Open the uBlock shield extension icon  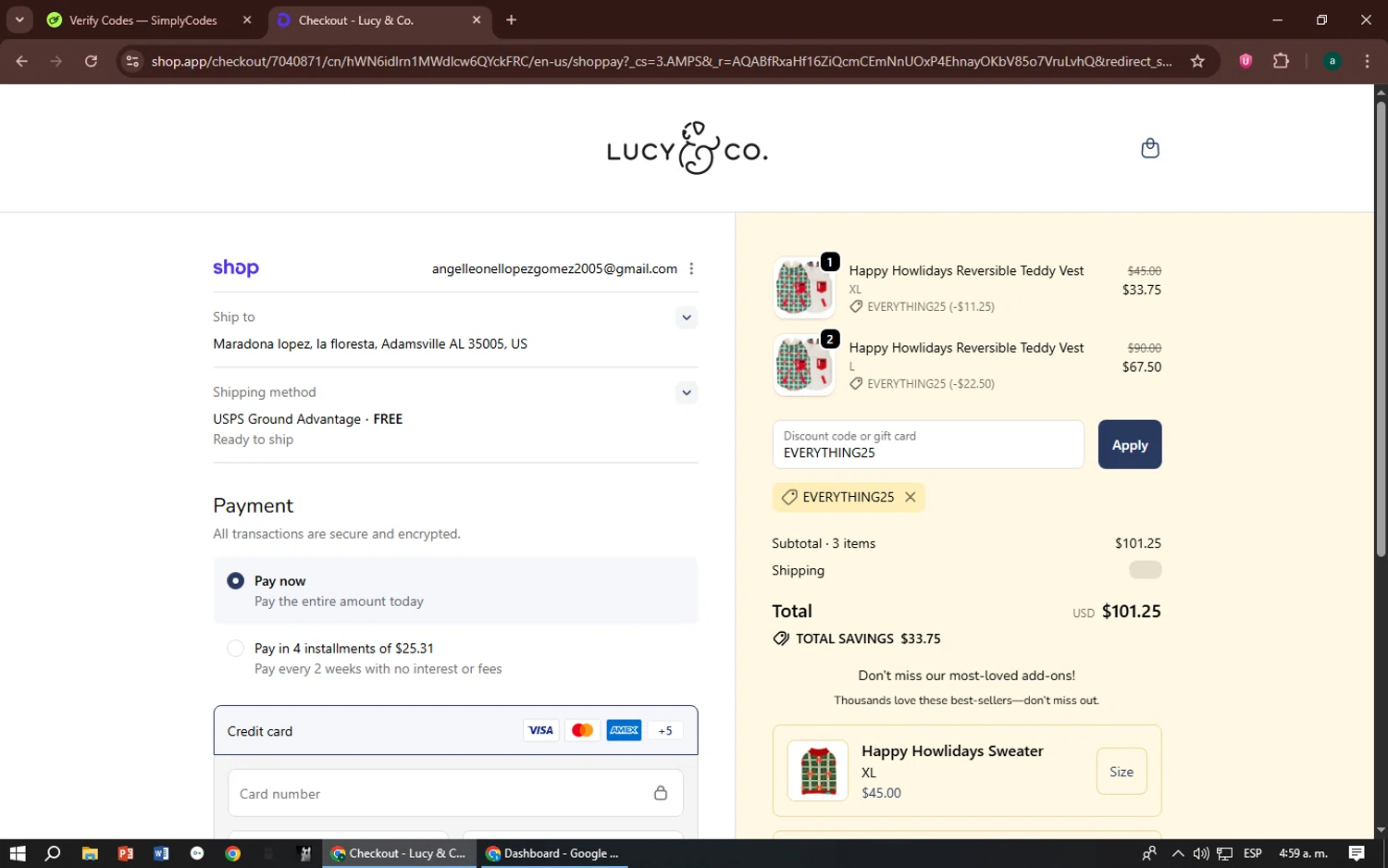click(1245, 61)
